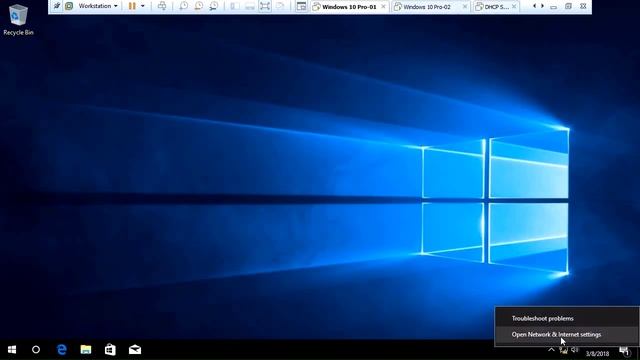
Task: Open the volume control tray icon
Action: [x=575, y=350]
